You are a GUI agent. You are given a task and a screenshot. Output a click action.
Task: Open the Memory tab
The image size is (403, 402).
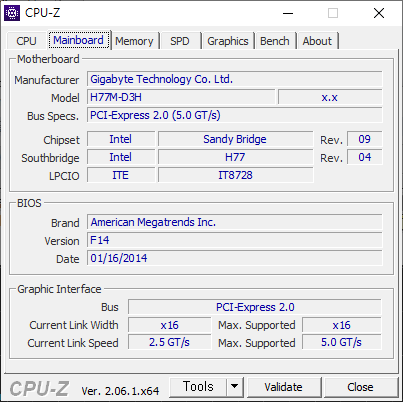134,41
